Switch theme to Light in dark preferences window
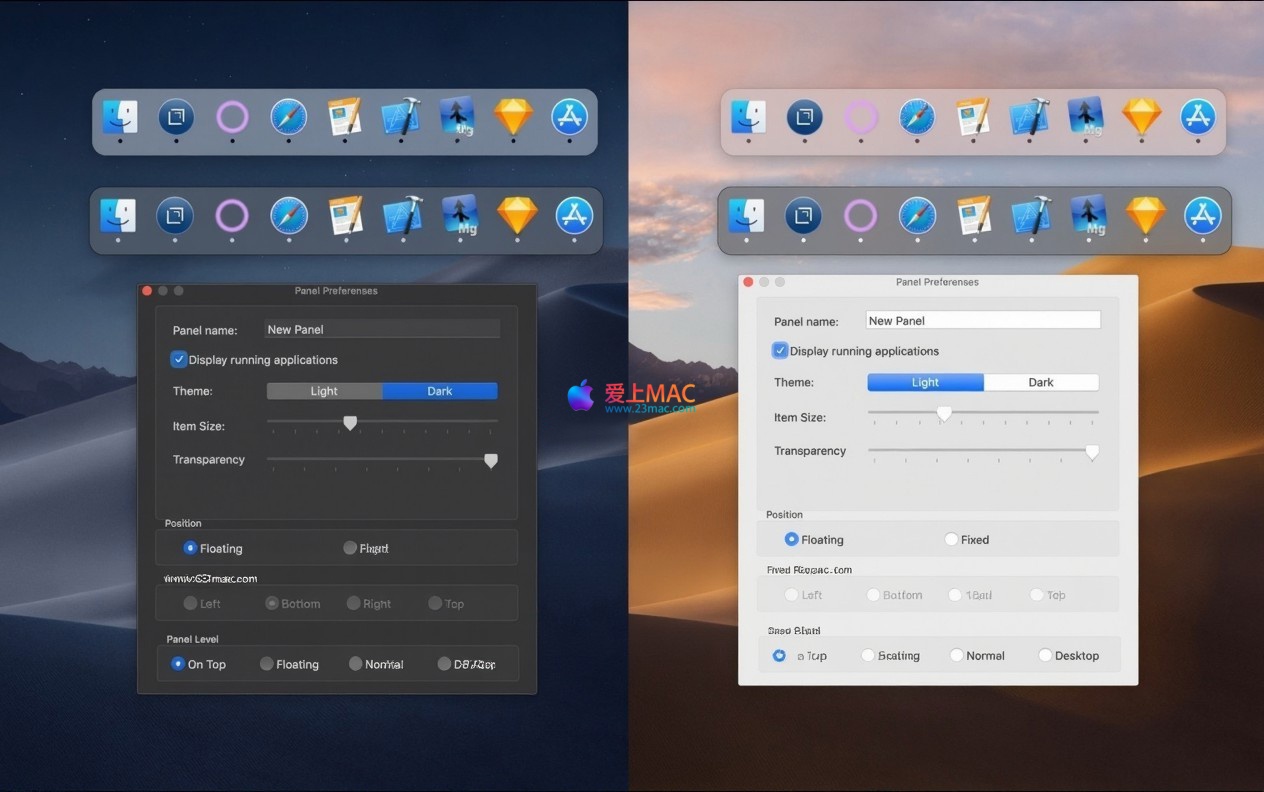Image resolution: width=1264 pixels, height=792 pixels. click(324, 391)
